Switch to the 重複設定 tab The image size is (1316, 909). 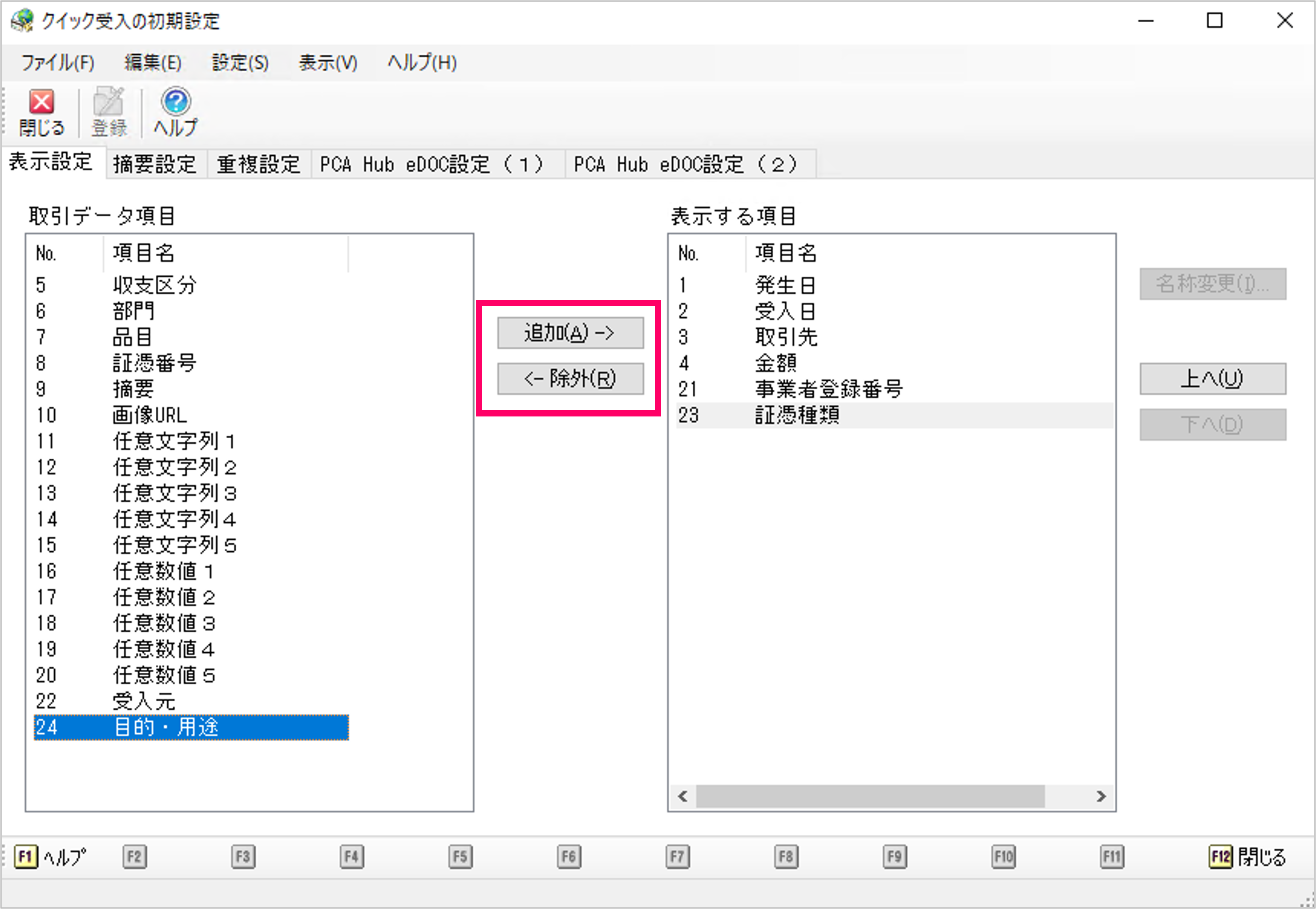pos(258,165)
